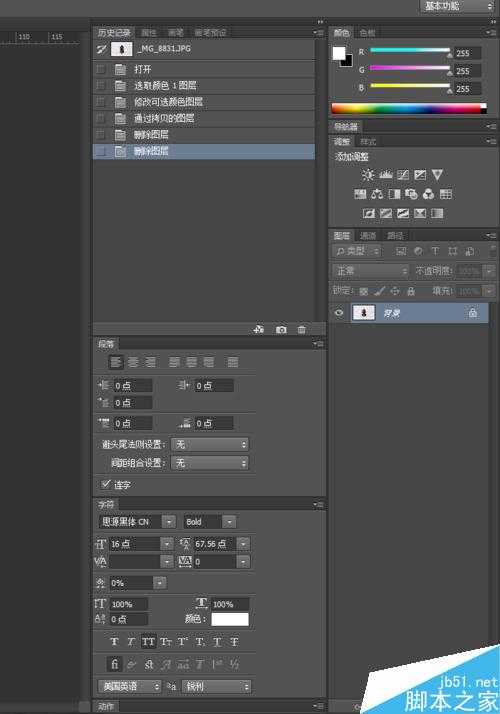Set history brush source for 打开 state
The width and height of the screenshot is (500, 714).
click(101, 69)
